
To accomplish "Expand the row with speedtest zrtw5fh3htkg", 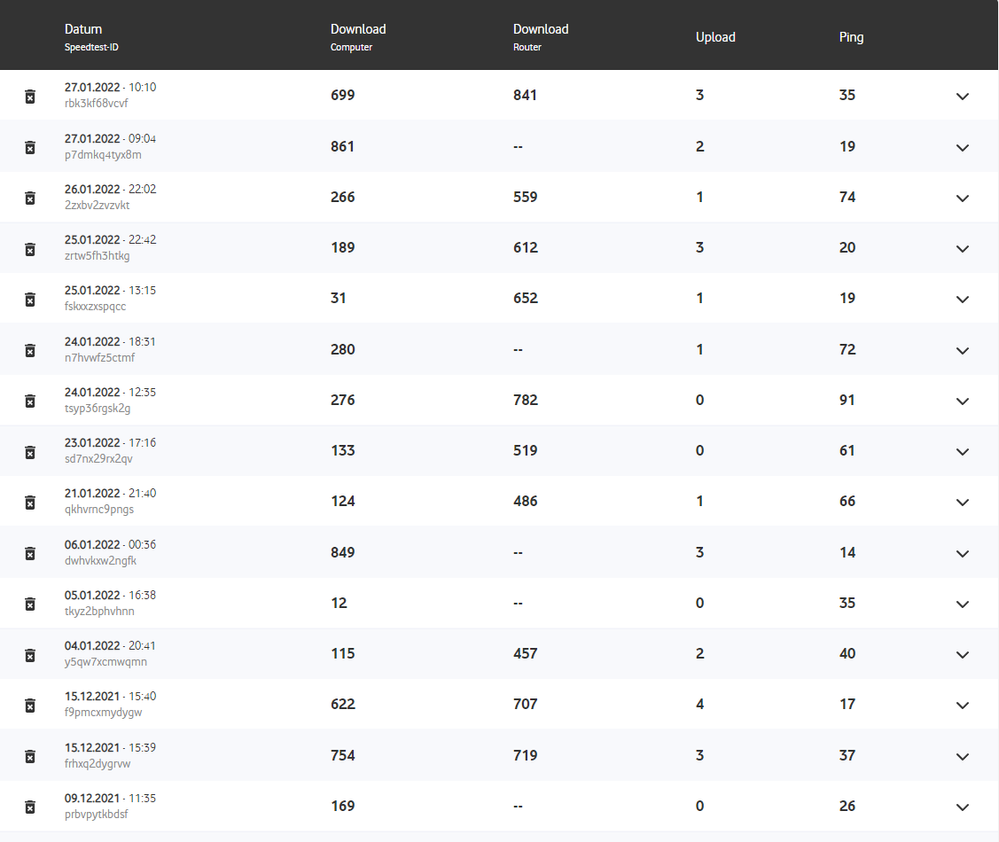I will pyautogui.click(x=962, y=249).
